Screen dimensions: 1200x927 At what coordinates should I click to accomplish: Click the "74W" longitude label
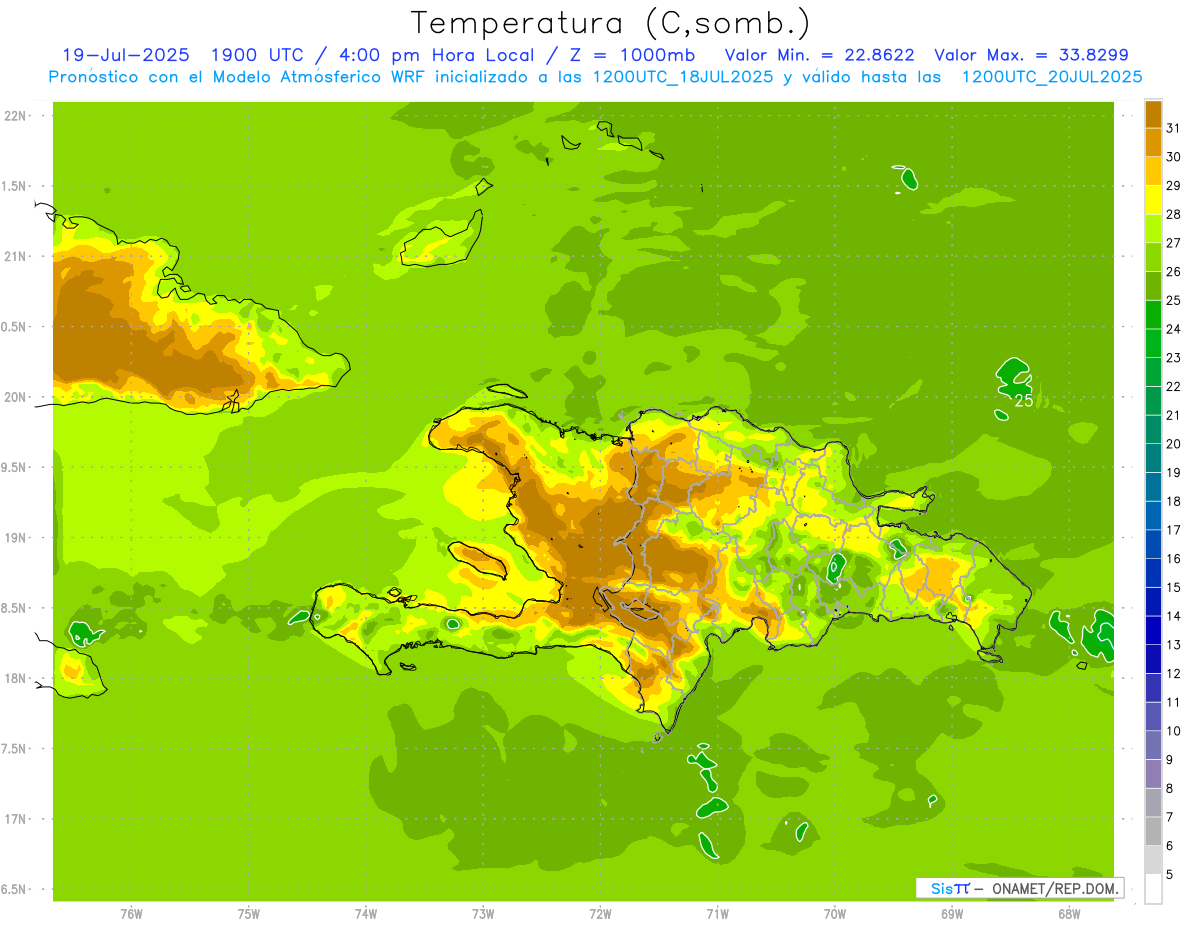click(366, 914)
